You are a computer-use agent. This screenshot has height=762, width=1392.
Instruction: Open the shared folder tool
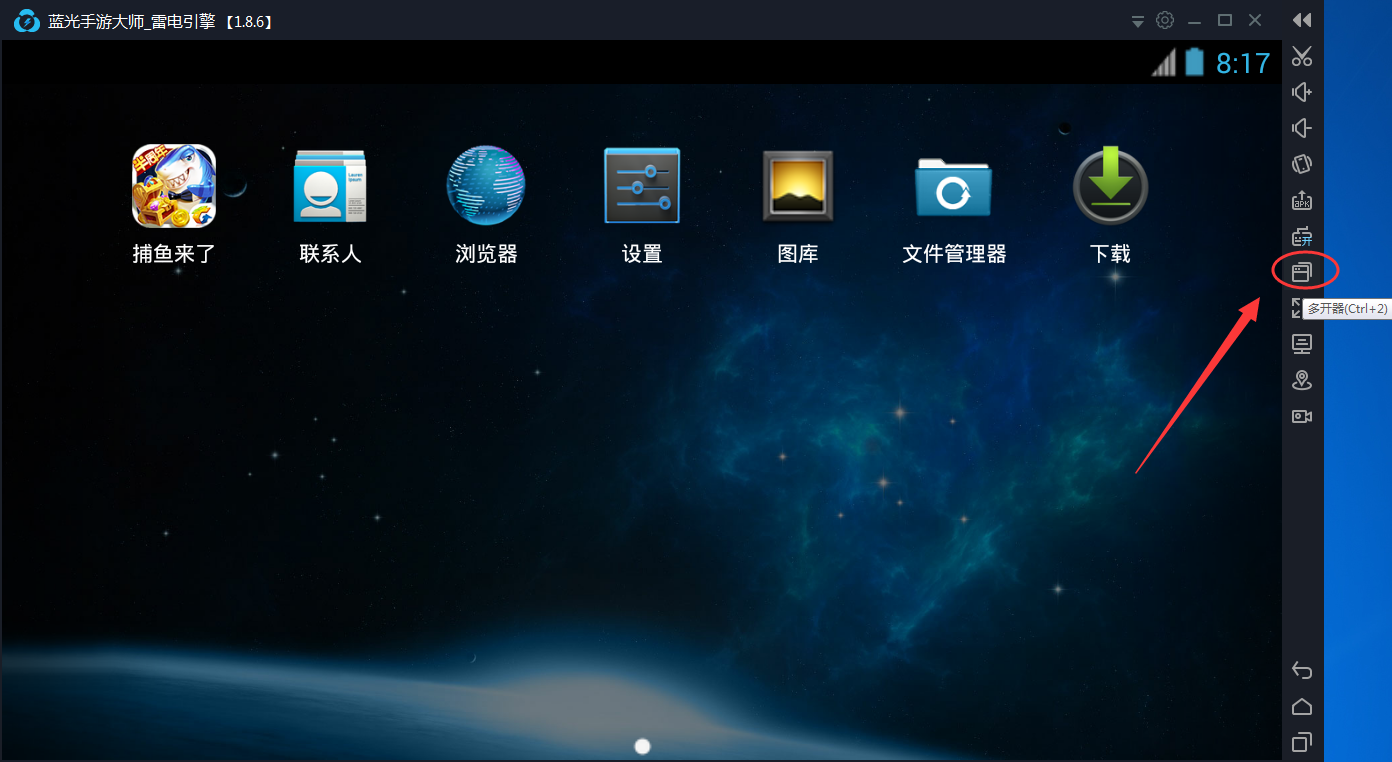[x=1302, y=236]
